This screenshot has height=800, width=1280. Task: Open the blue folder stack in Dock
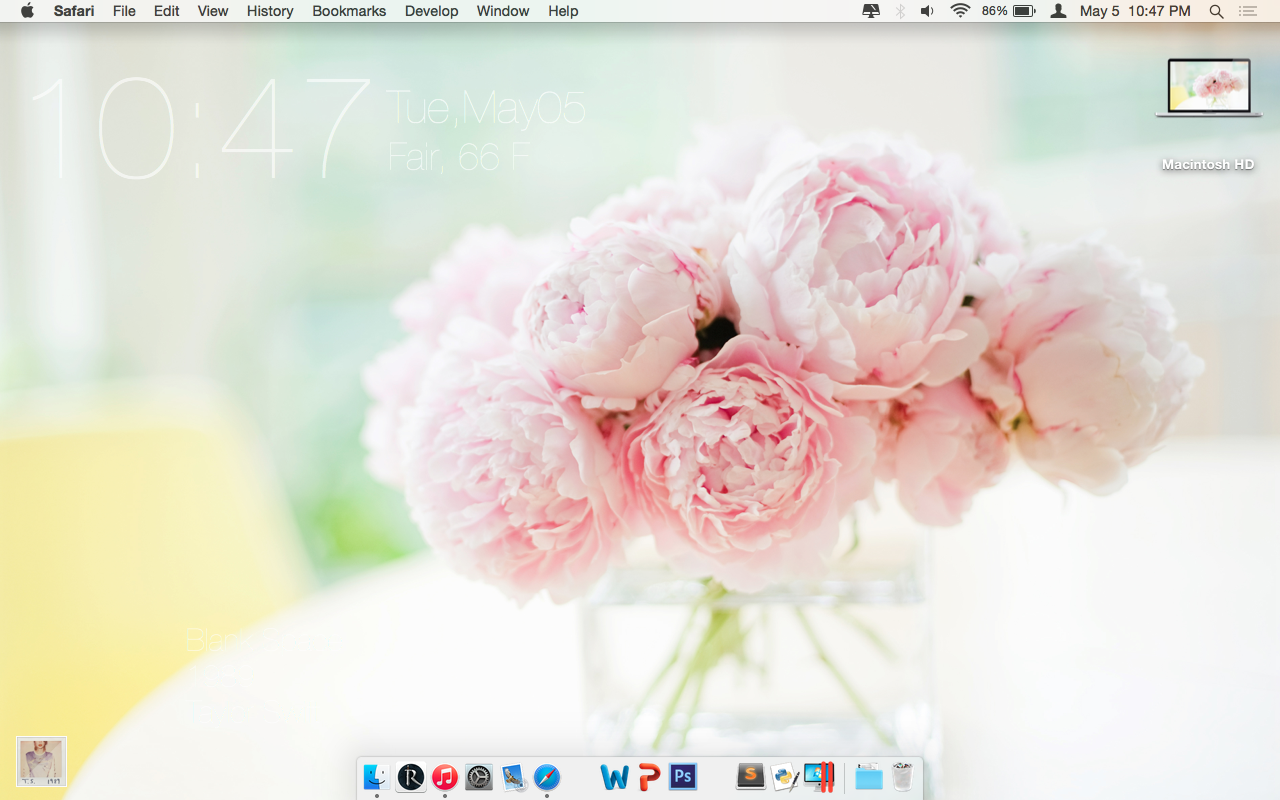[869, 777]
